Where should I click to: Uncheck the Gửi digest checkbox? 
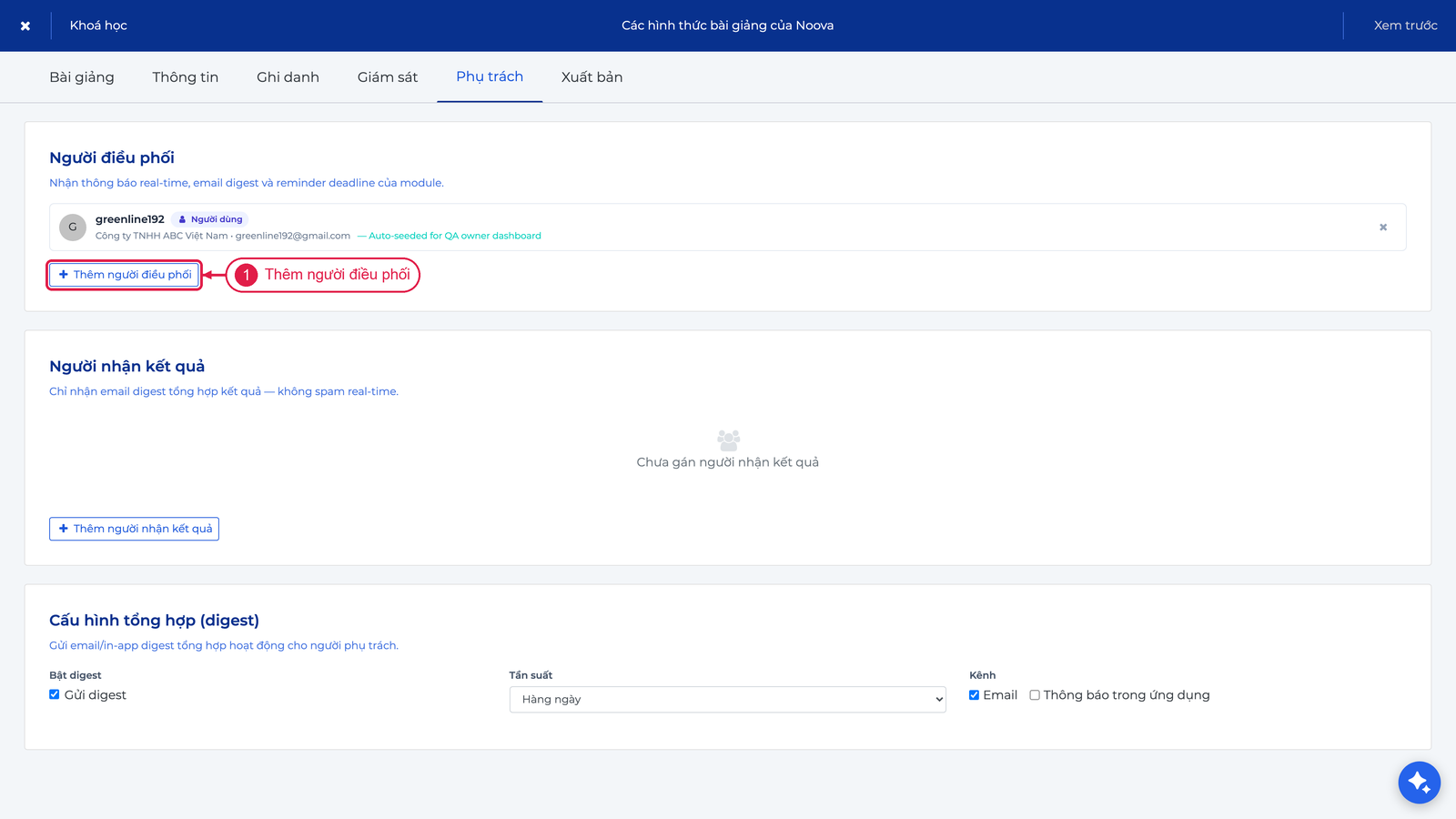55,694
